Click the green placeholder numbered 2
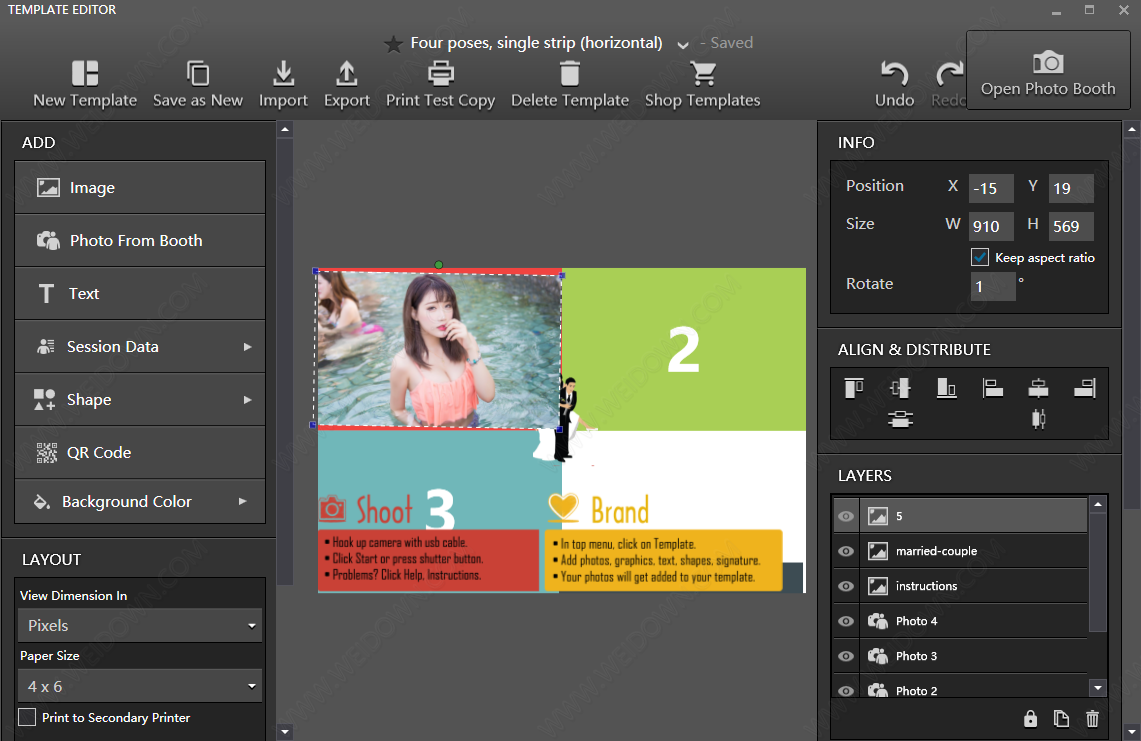 (x=684, y=349)
